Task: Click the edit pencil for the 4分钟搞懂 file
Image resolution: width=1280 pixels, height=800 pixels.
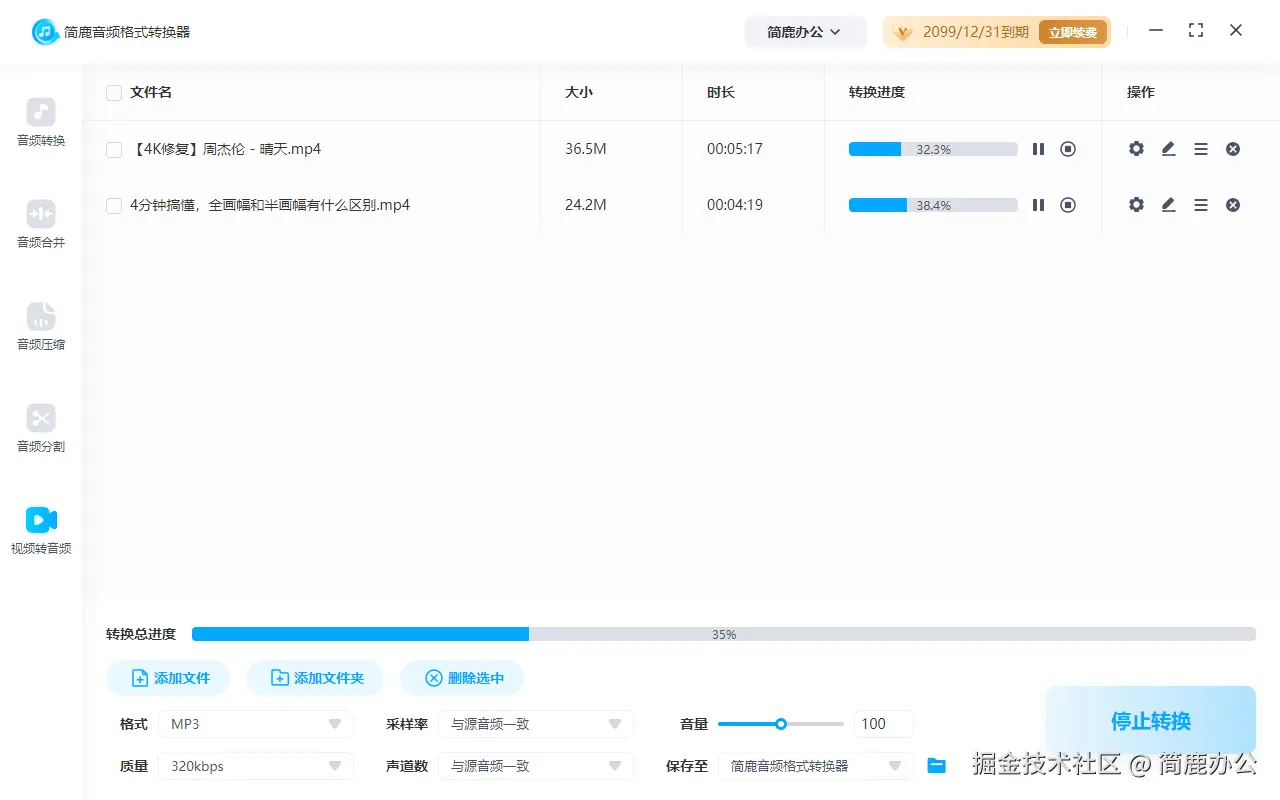Action: [1168, 205]
